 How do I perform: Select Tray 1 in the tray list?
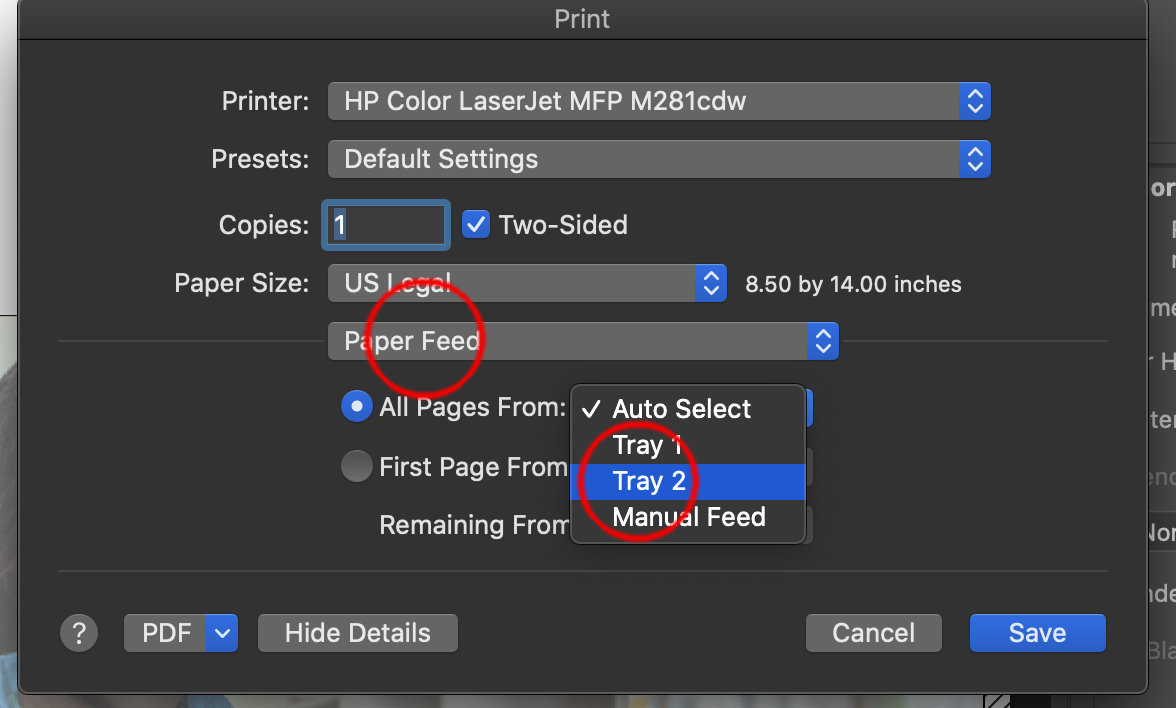pyautogui.click(x=688, y=445)
